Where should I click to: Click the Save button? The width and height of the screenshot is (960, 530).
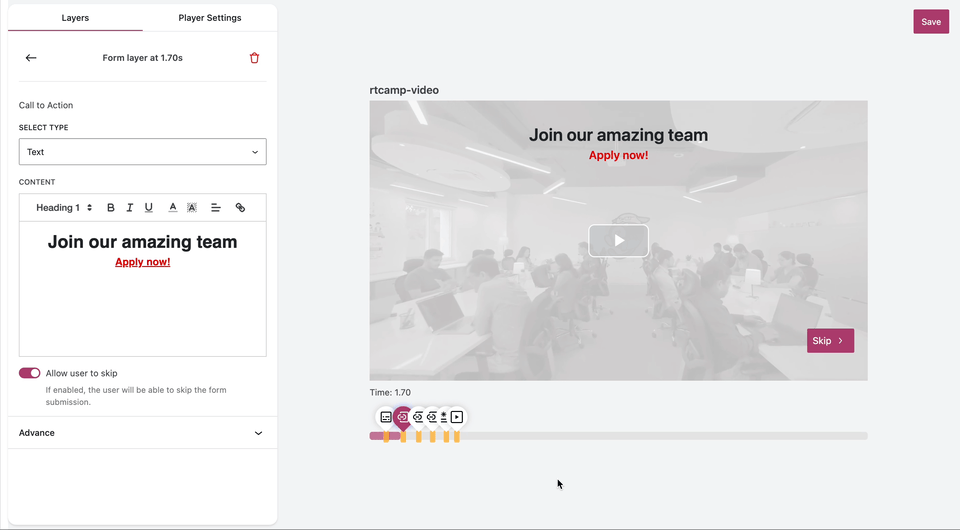pos(930,22)
